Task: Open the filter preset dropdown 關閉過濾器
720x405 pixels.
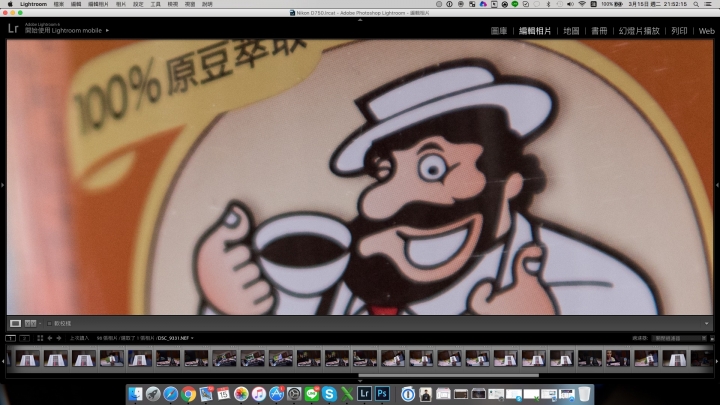Action: (x=680, y=338)
